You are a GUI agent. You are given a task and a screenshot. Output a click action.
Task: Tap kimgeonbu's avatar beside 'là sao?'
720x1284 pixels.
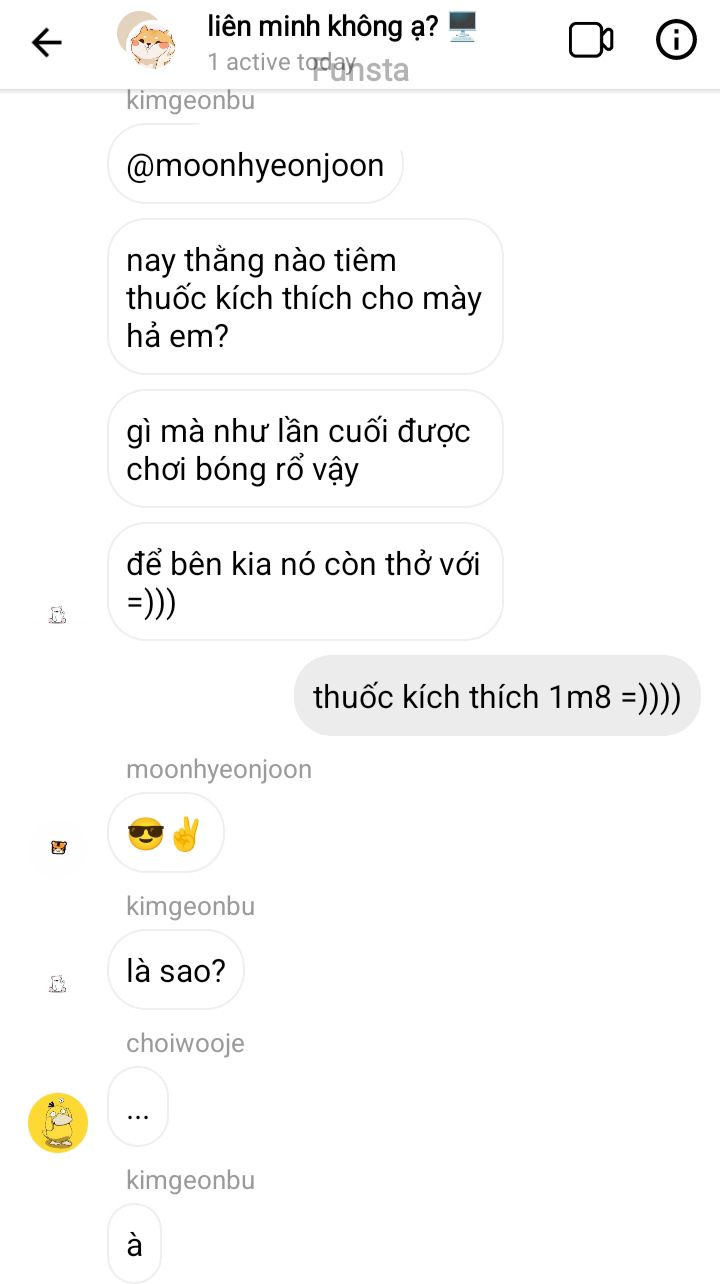(x=58, y=985)
